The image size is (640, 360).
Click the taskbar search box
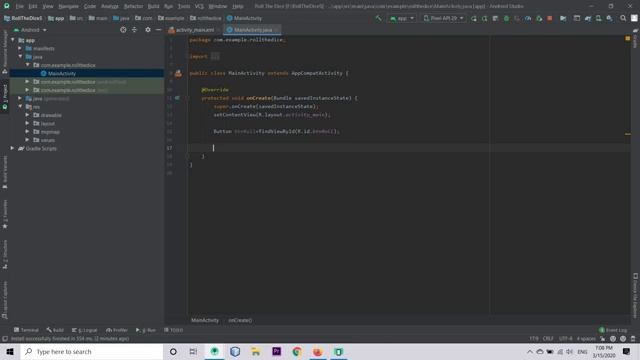(x=92, y=351)
